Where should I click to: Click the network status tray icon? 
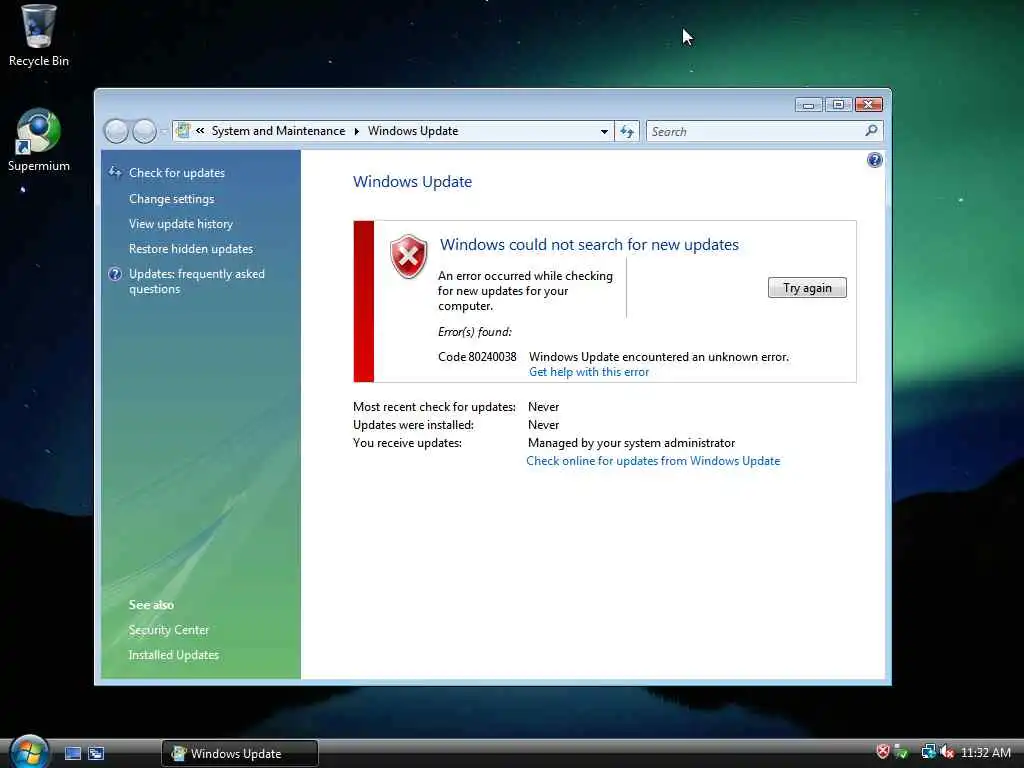tap(928, 752)
